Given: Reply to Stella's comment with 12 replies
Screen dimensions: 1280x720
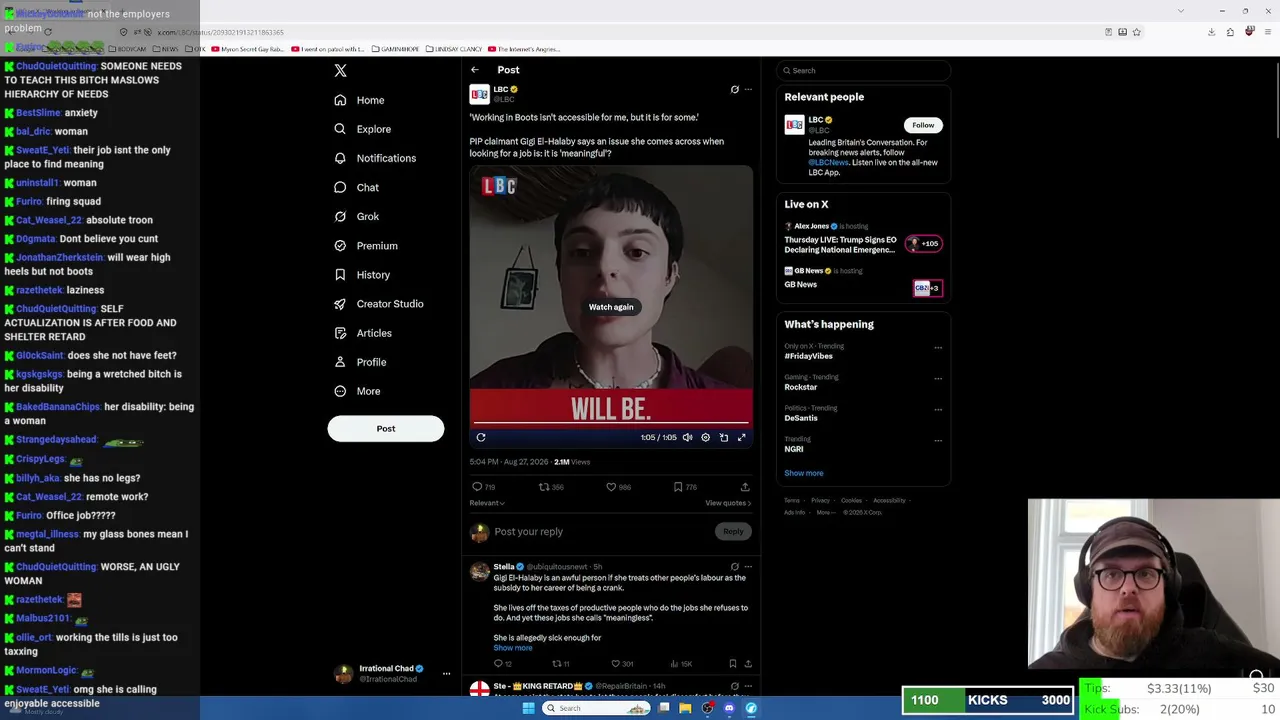Looking at the screenshot, I should (x=503, y=664).
